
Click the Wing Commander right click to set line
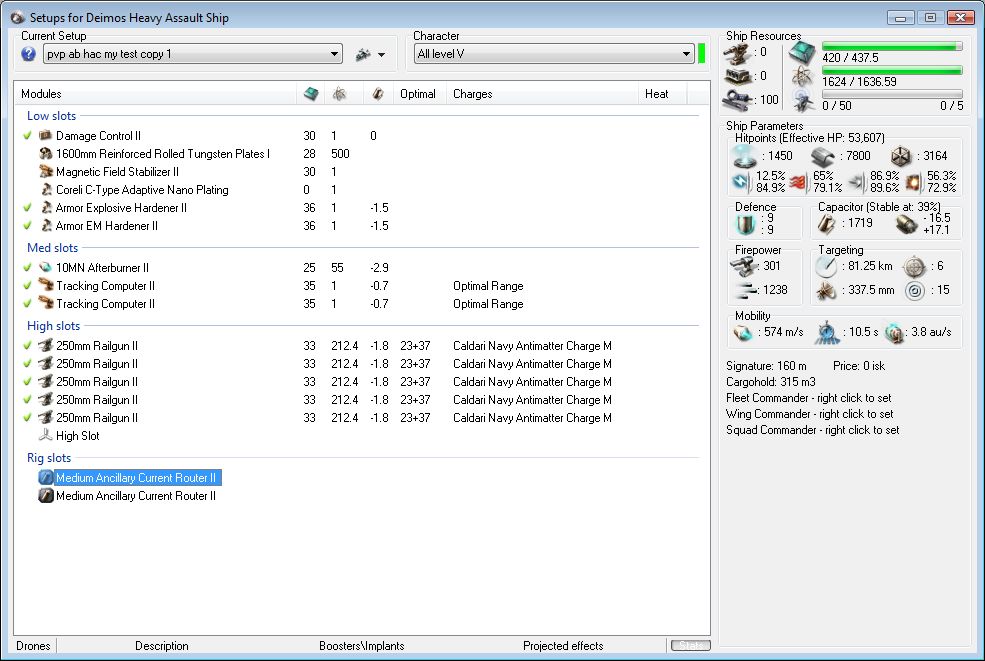810,413
